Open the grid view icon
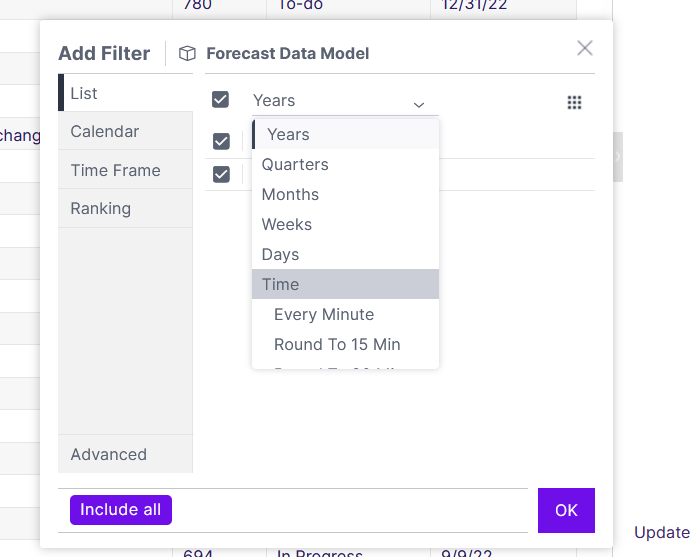Screen dimensions: 692x557 point(574,102)
